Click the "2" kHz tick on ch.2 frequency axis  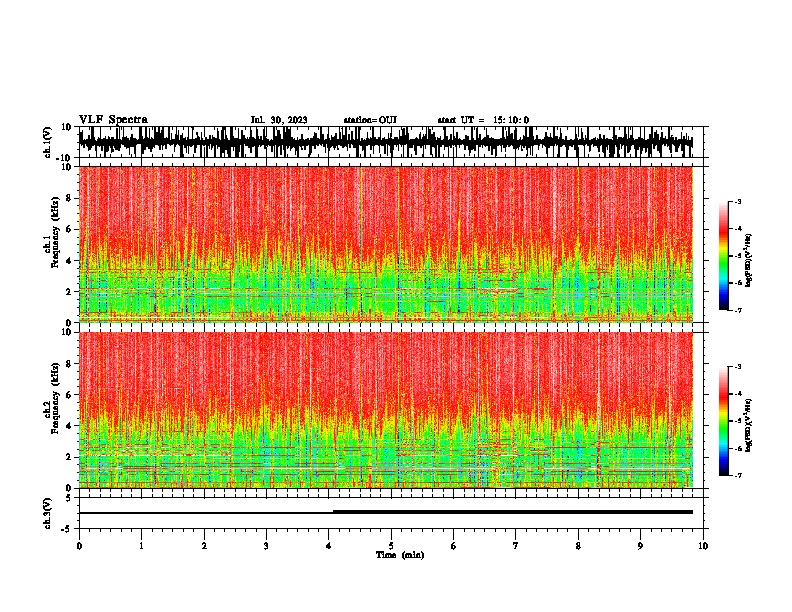(x=70, y=457)
